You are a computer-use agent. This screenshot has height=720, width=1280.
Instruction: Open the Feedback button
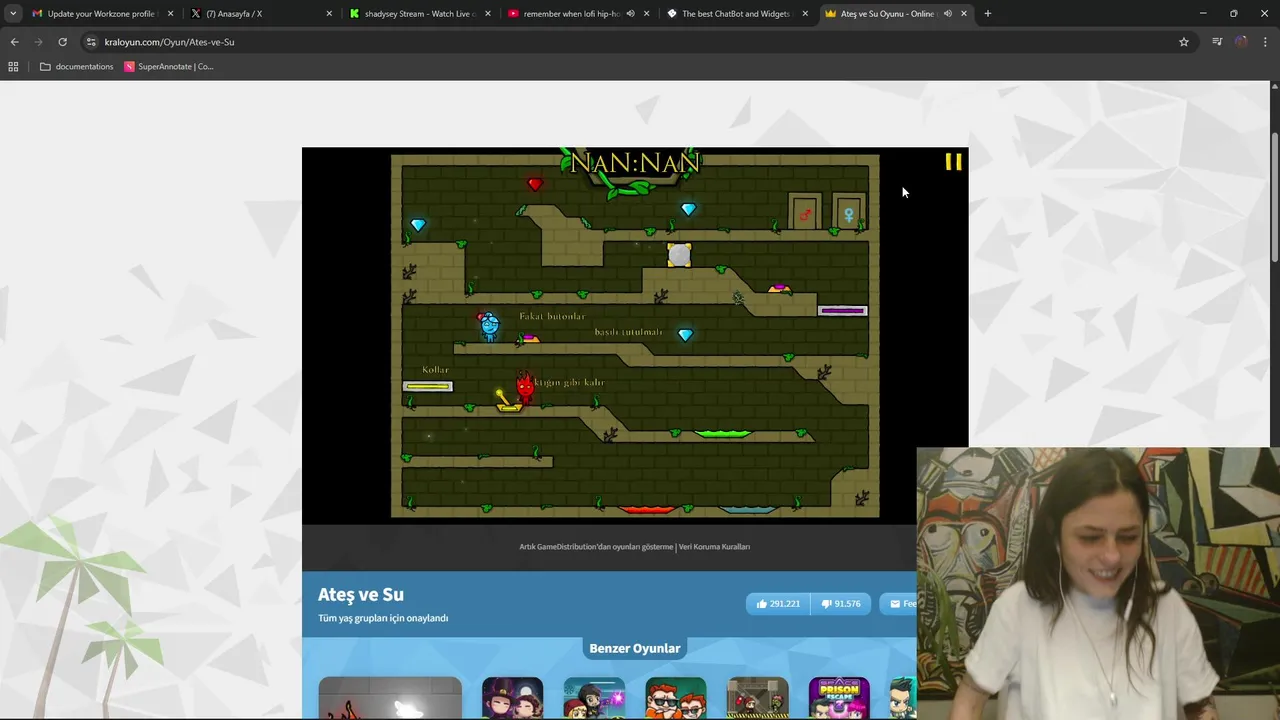point(899,604)
